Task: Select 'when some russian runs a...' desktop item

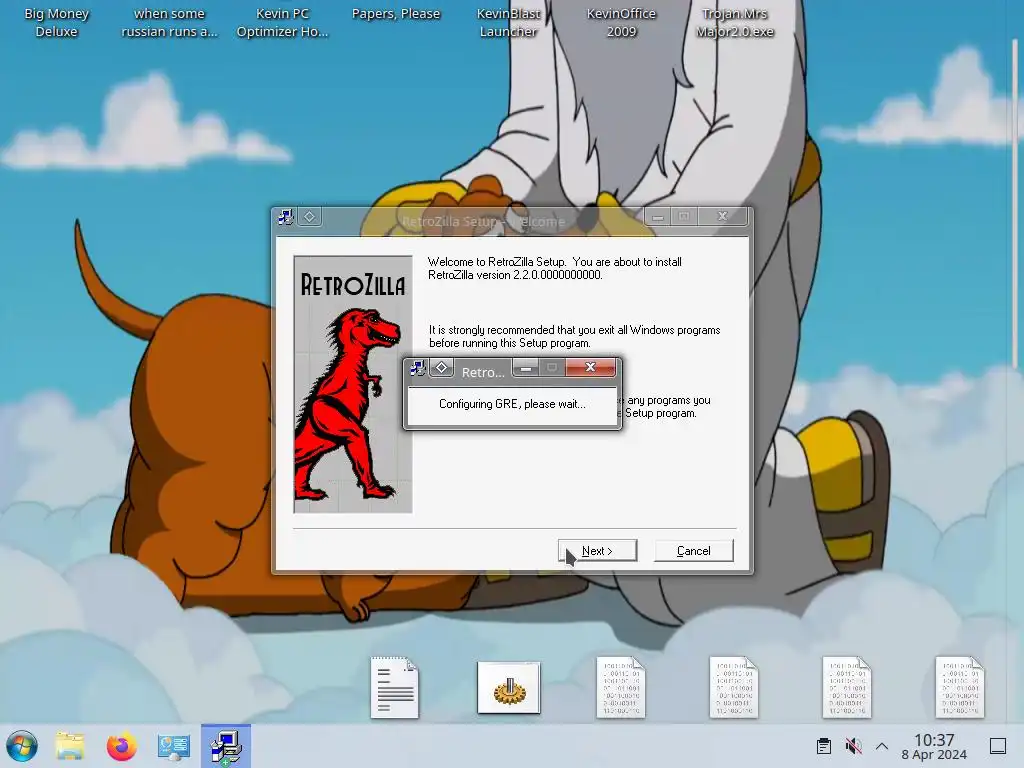Action: tap(169, 22)
